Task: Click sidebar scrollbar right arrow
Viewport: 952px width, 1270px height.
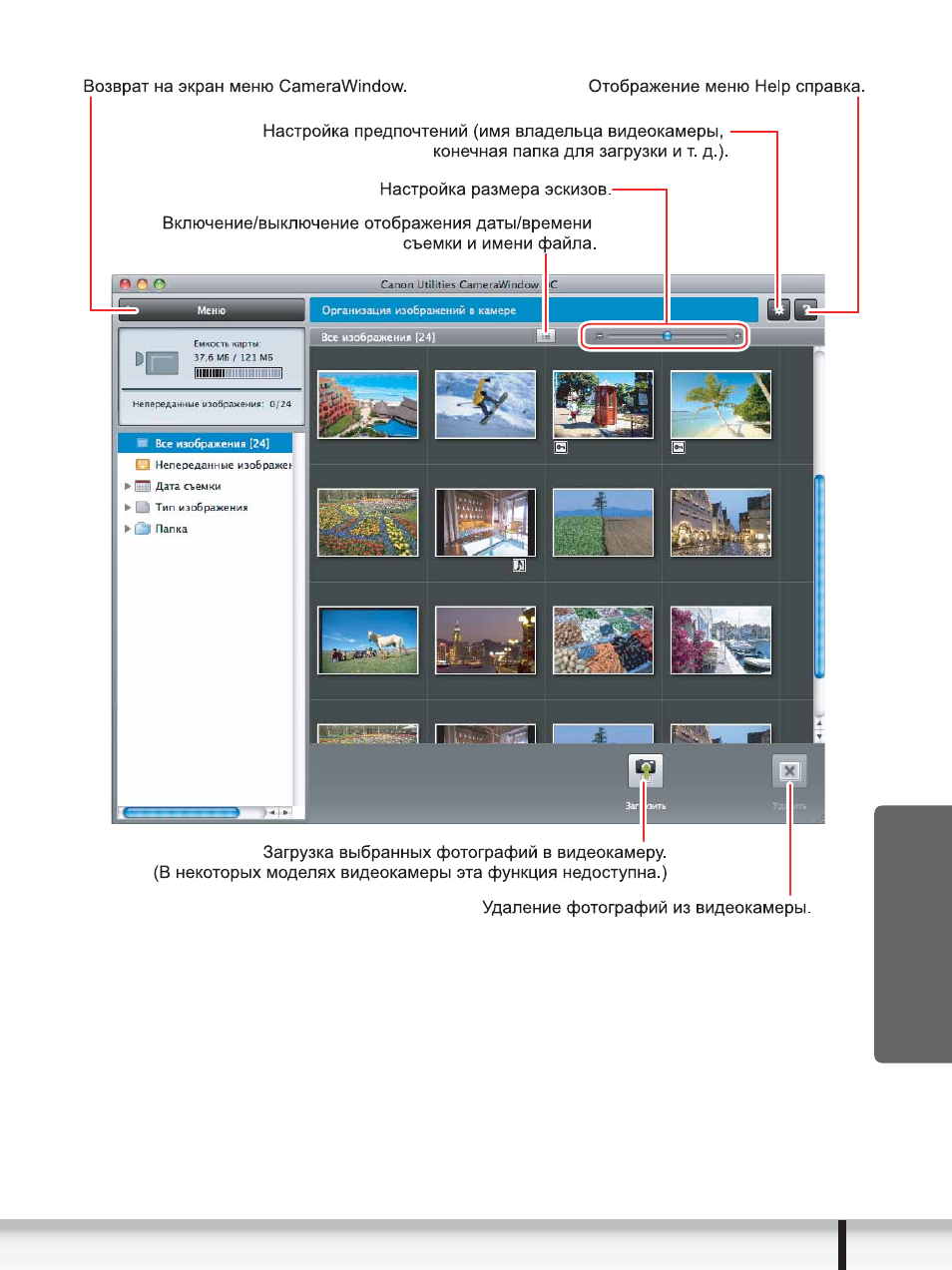Action: [x=285, y=812]
